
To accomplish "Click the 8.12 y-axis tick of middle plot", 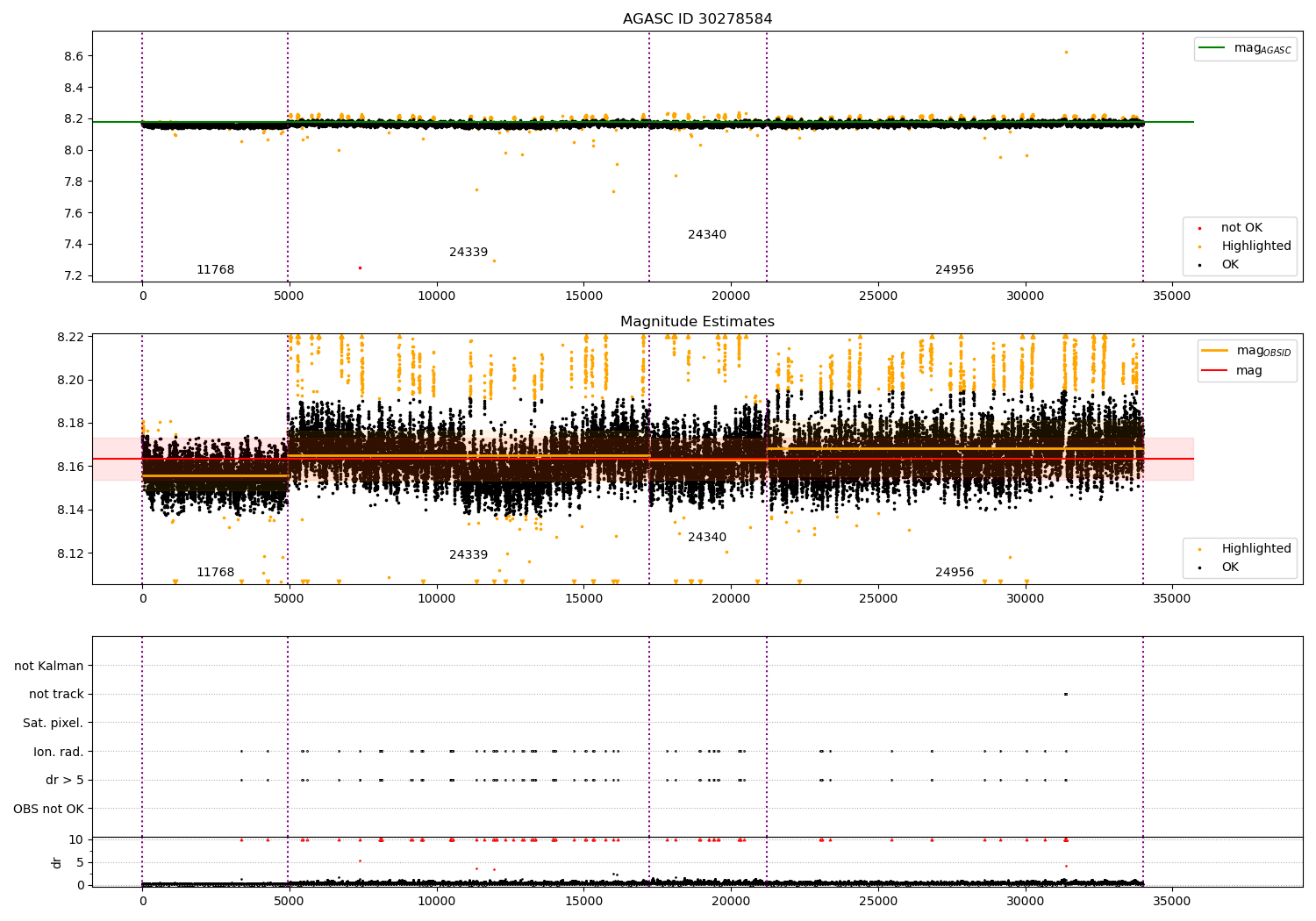I will coord(69,553).
